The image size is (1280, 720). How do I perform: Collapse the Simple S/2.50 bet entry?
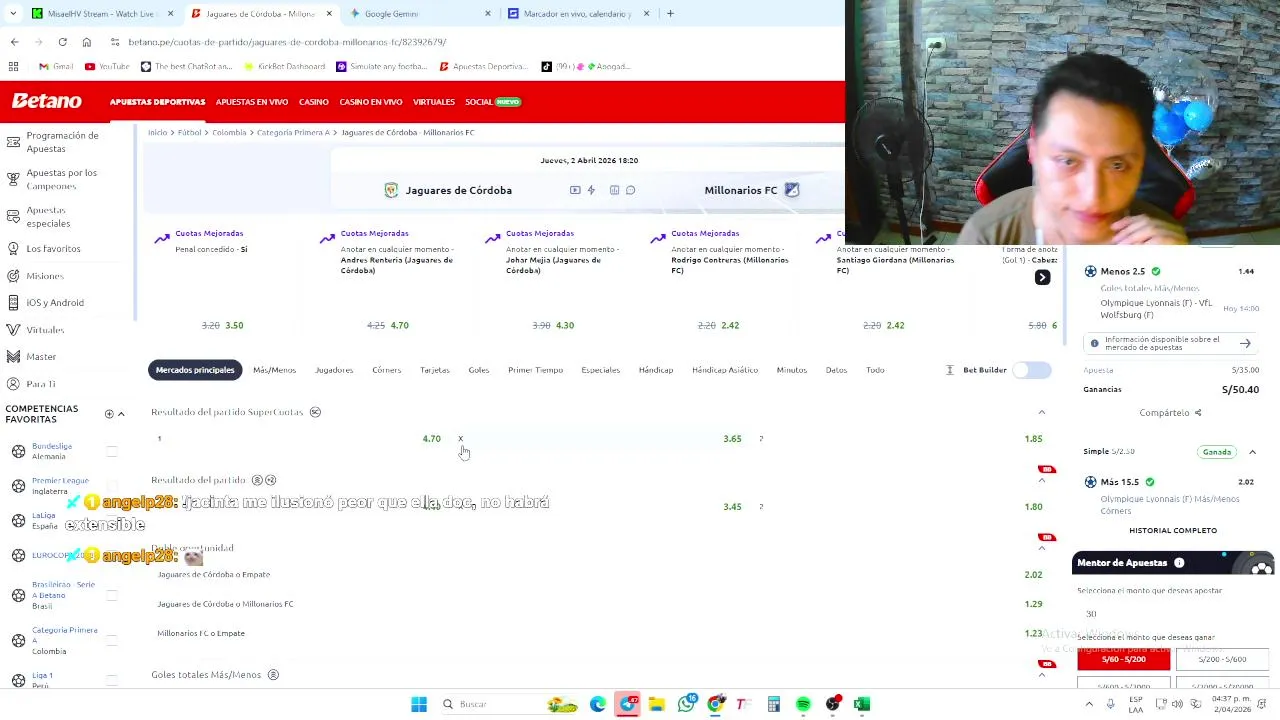(x=1252, y=452)
